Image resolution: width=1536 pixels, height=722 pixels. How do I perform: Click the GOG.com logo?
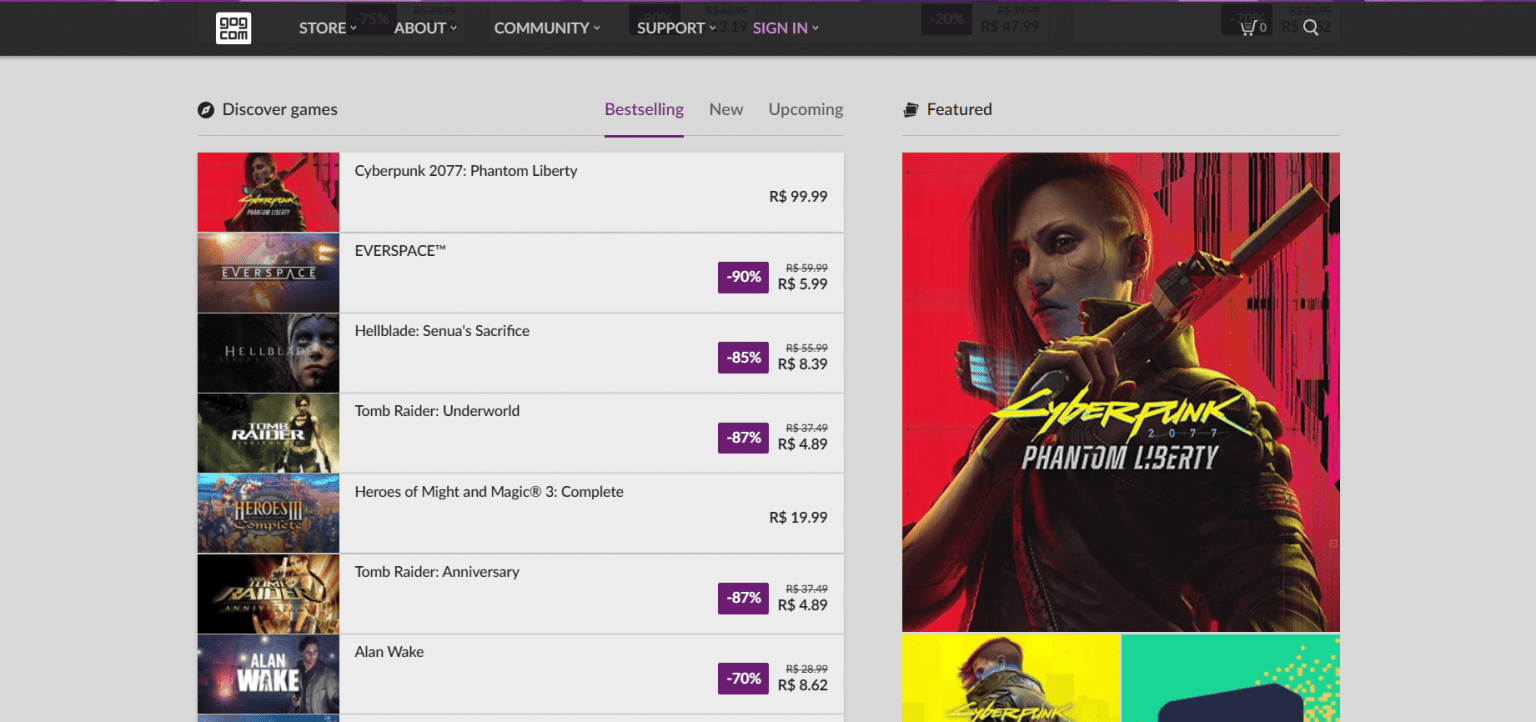(x=232, y=28)
